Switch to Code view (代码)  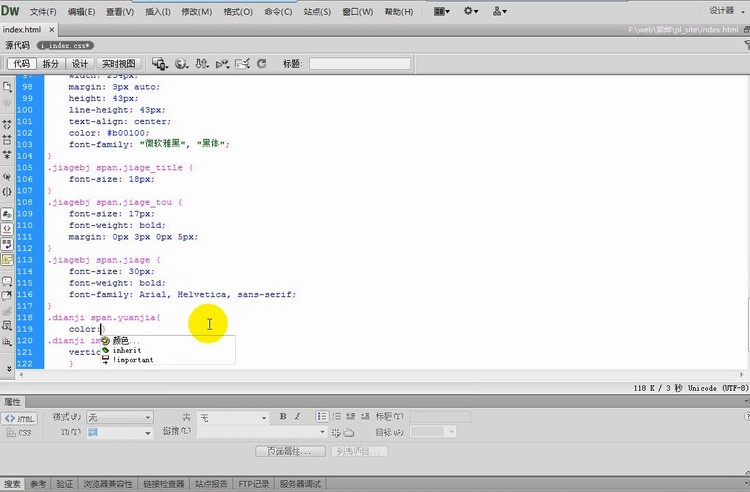coord(22,64)
